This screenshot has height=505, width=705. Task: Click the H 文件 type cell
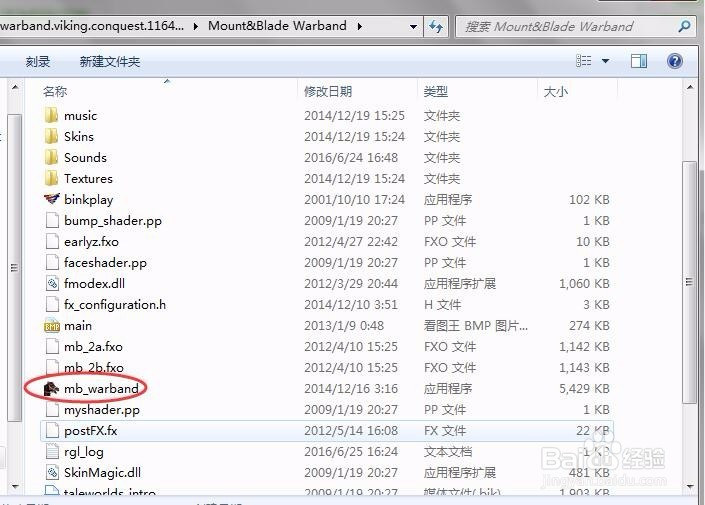pyautogui.click(x=442, y=305)
